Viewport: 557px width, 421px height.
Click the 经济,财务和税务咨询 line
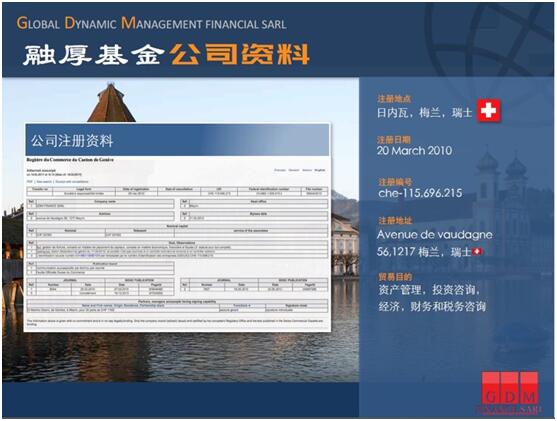(x=432, y=306)
